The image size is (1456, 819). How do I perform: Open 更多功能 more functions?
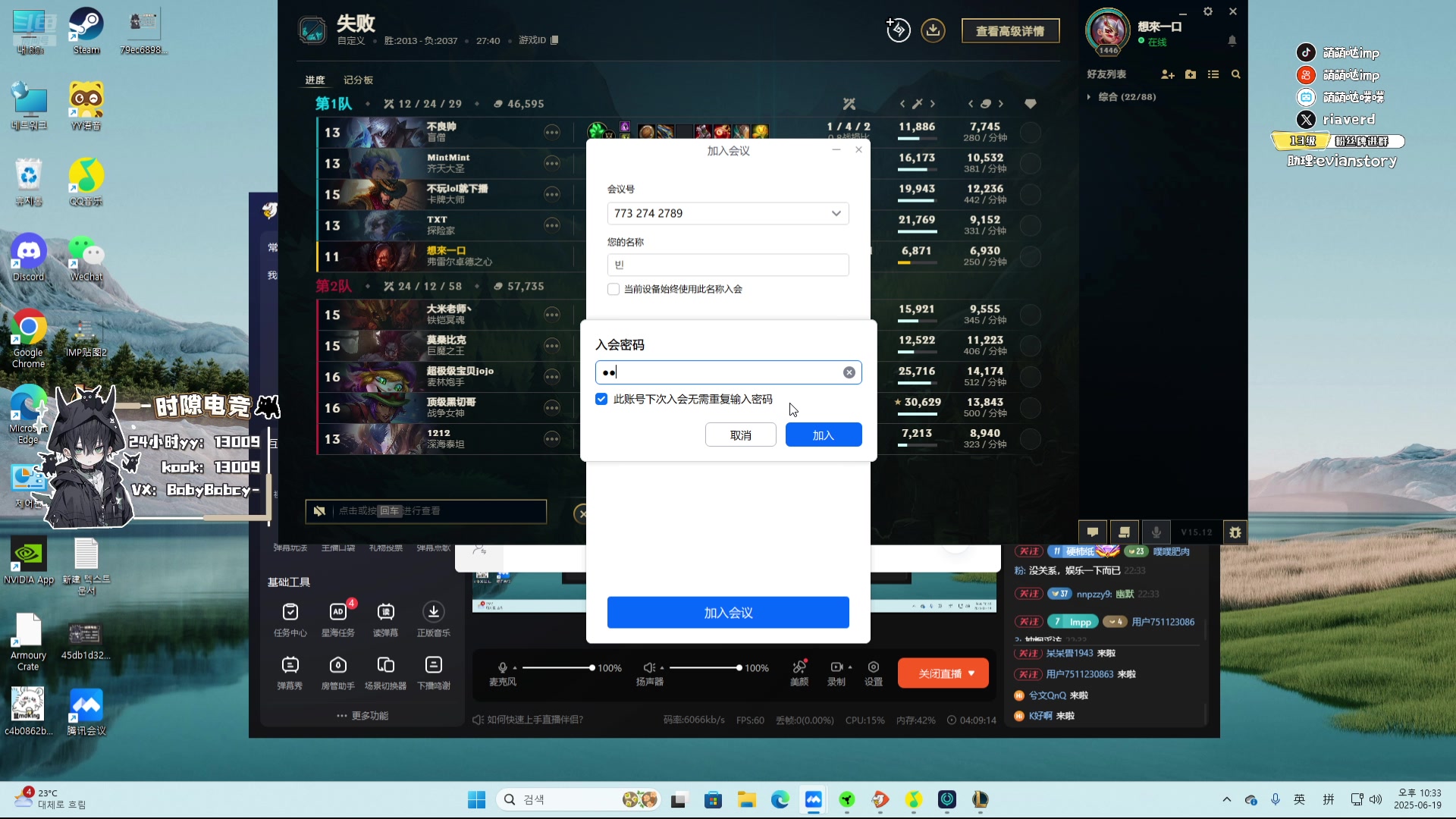click(362, 715)
